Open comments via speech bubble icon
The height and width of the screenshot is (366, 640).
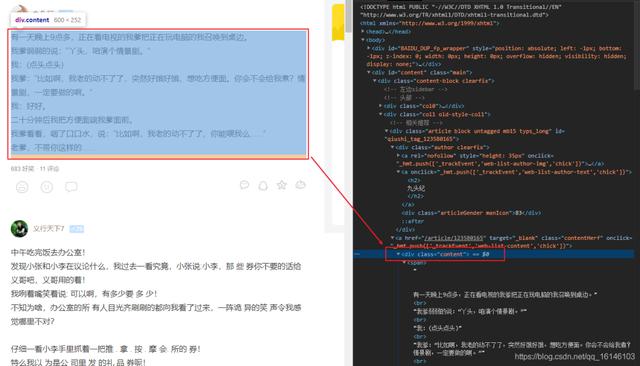click(x=71, y=187)
